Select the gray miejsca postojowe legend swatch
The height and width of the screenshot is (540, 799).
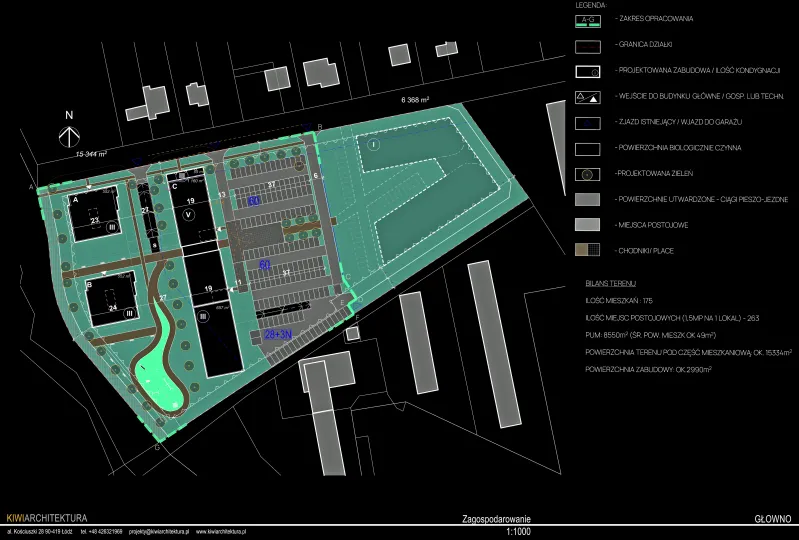tap(591, 224)
